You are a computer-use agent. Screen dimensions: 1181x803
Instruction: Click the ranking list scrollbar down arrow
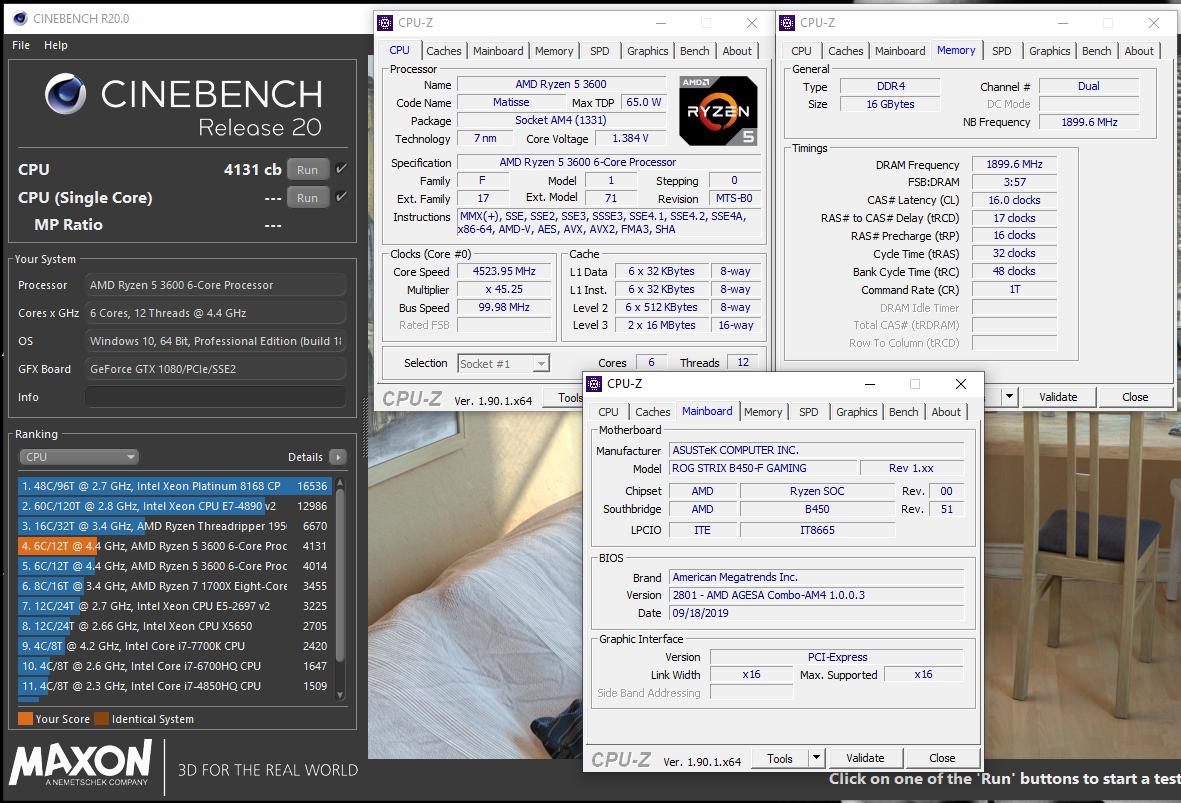[340, 695]
